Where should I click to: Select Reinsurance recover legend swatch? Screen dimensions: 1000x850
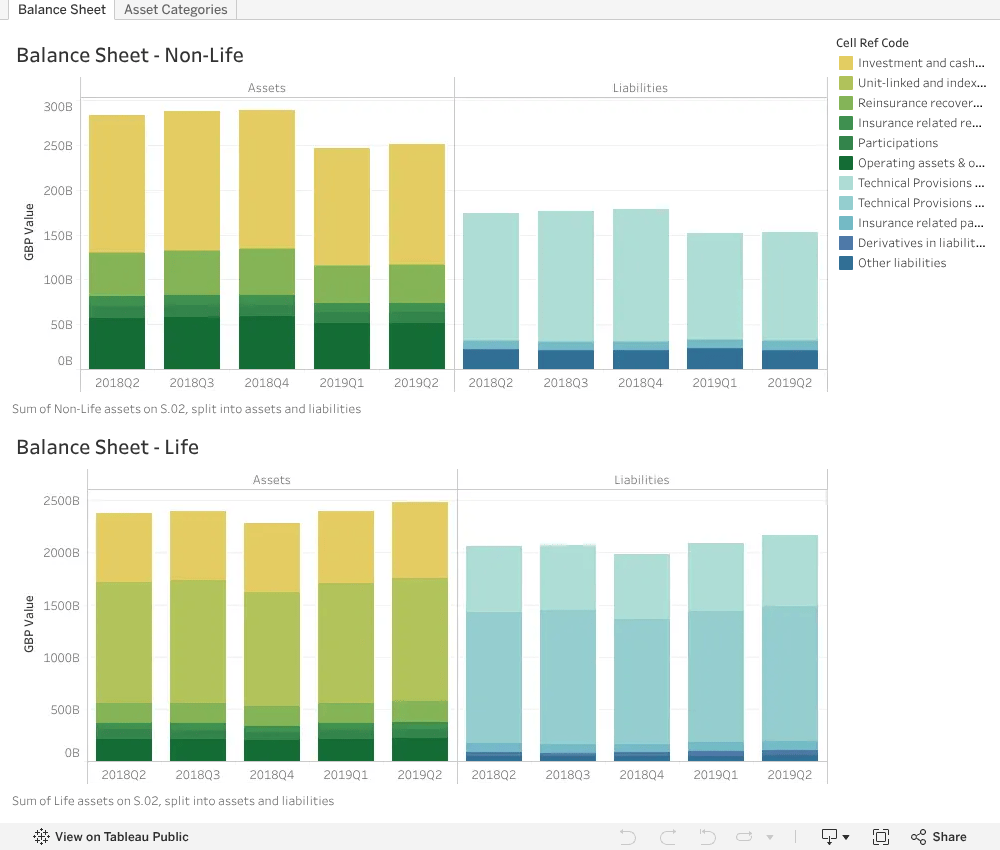(846, 103)
